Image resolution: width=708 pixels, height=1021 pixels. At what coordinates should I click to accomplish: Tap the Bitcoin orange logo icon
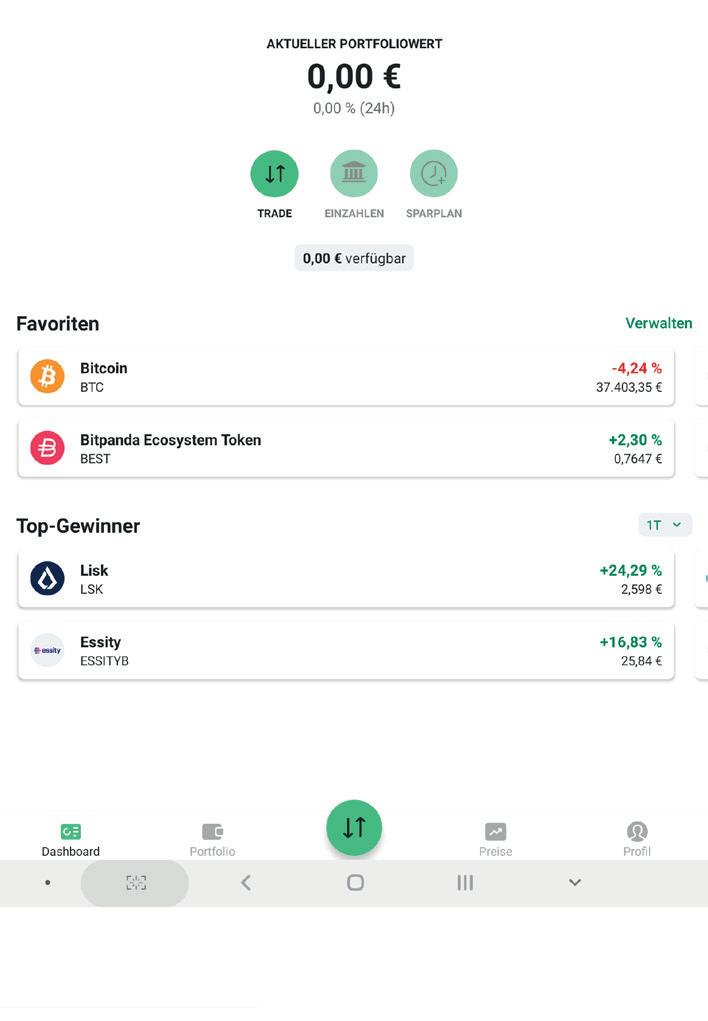(x=47, y=377)
